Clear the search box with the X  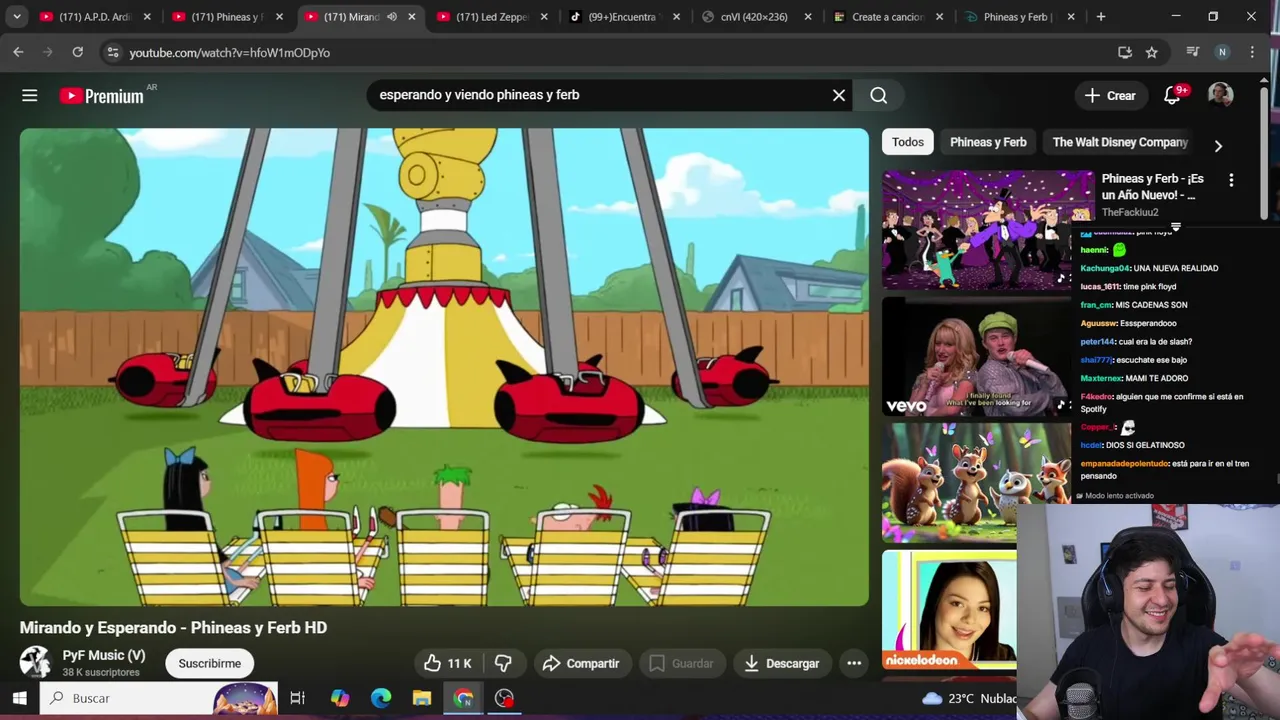point(839,95)
